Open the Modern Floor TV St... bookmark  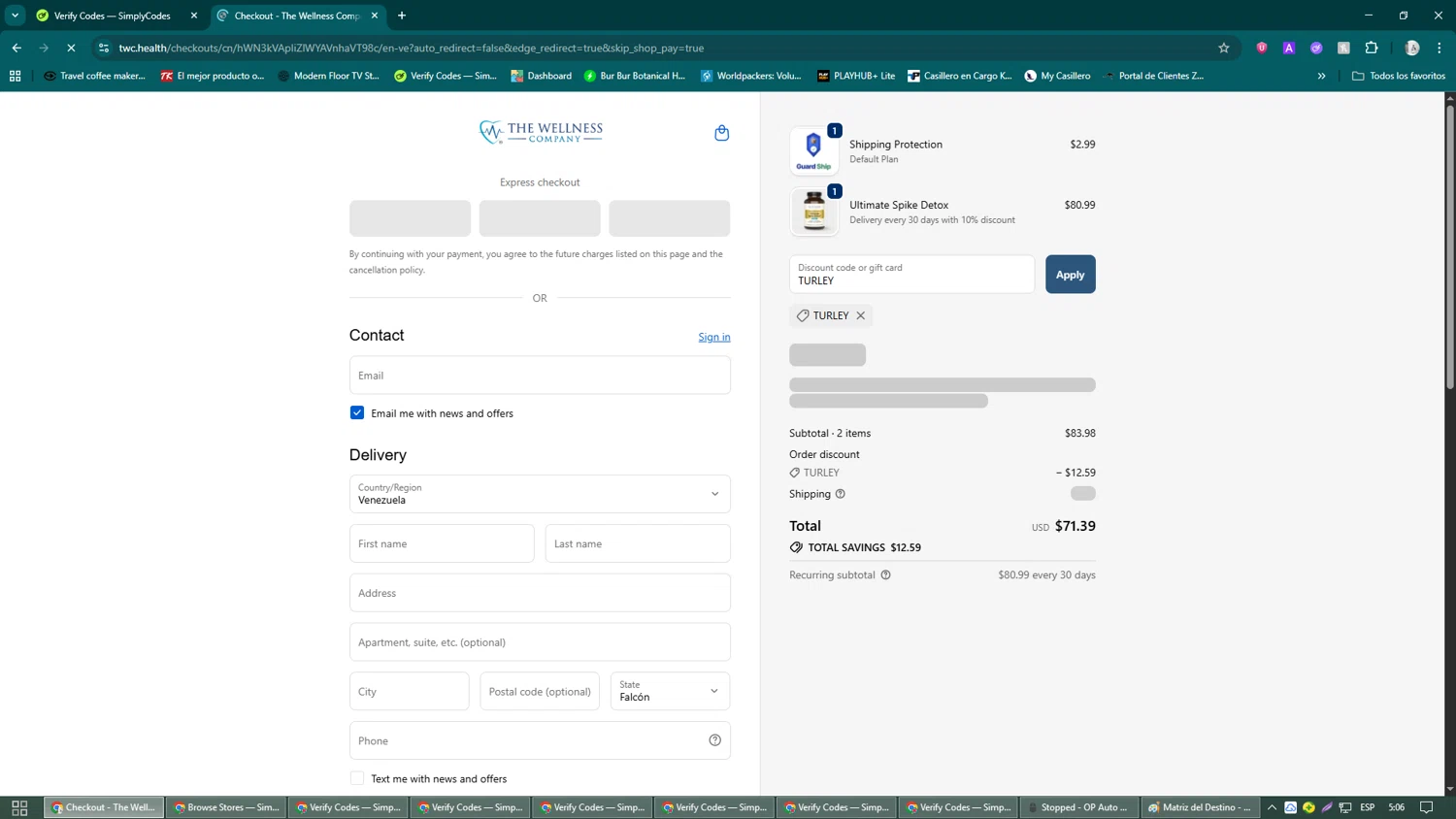[x=328, y=76]
